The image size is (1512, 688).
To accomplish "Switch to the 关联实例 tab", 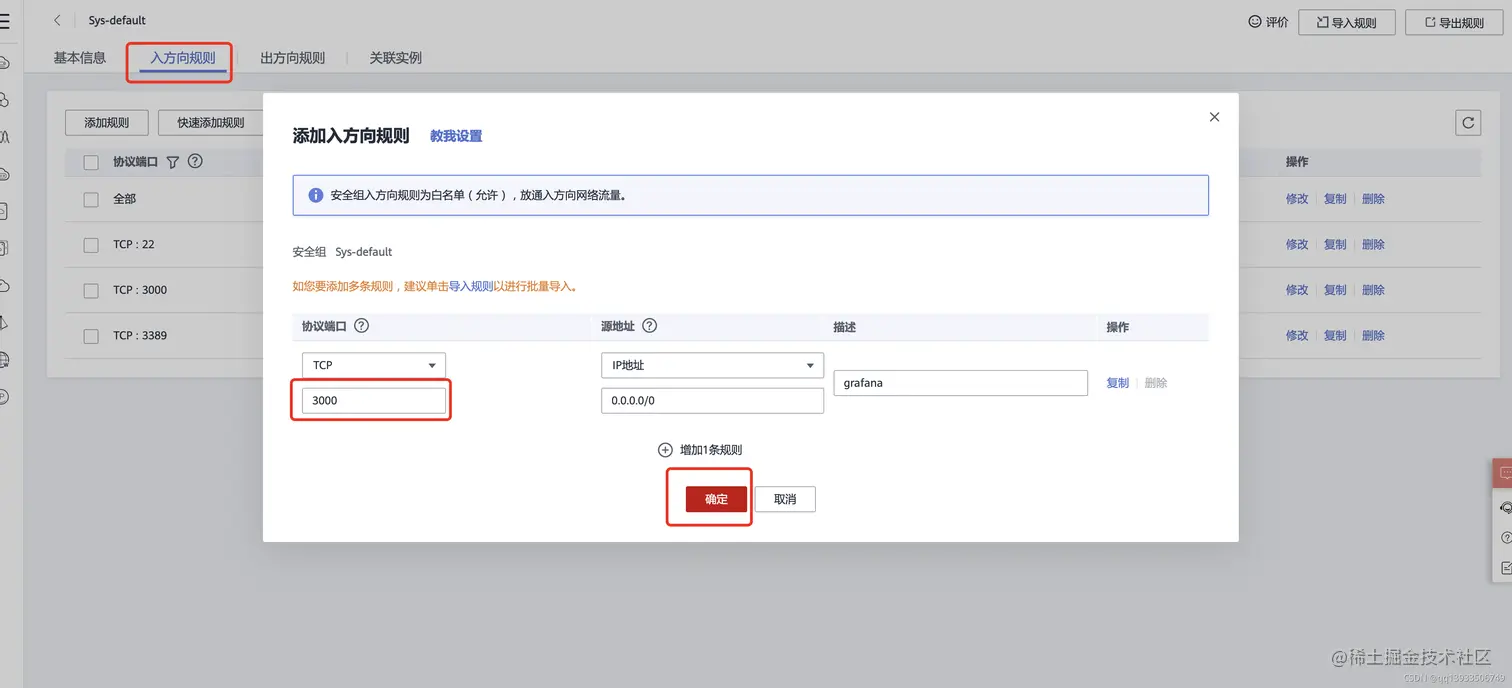I will (396, 58).
